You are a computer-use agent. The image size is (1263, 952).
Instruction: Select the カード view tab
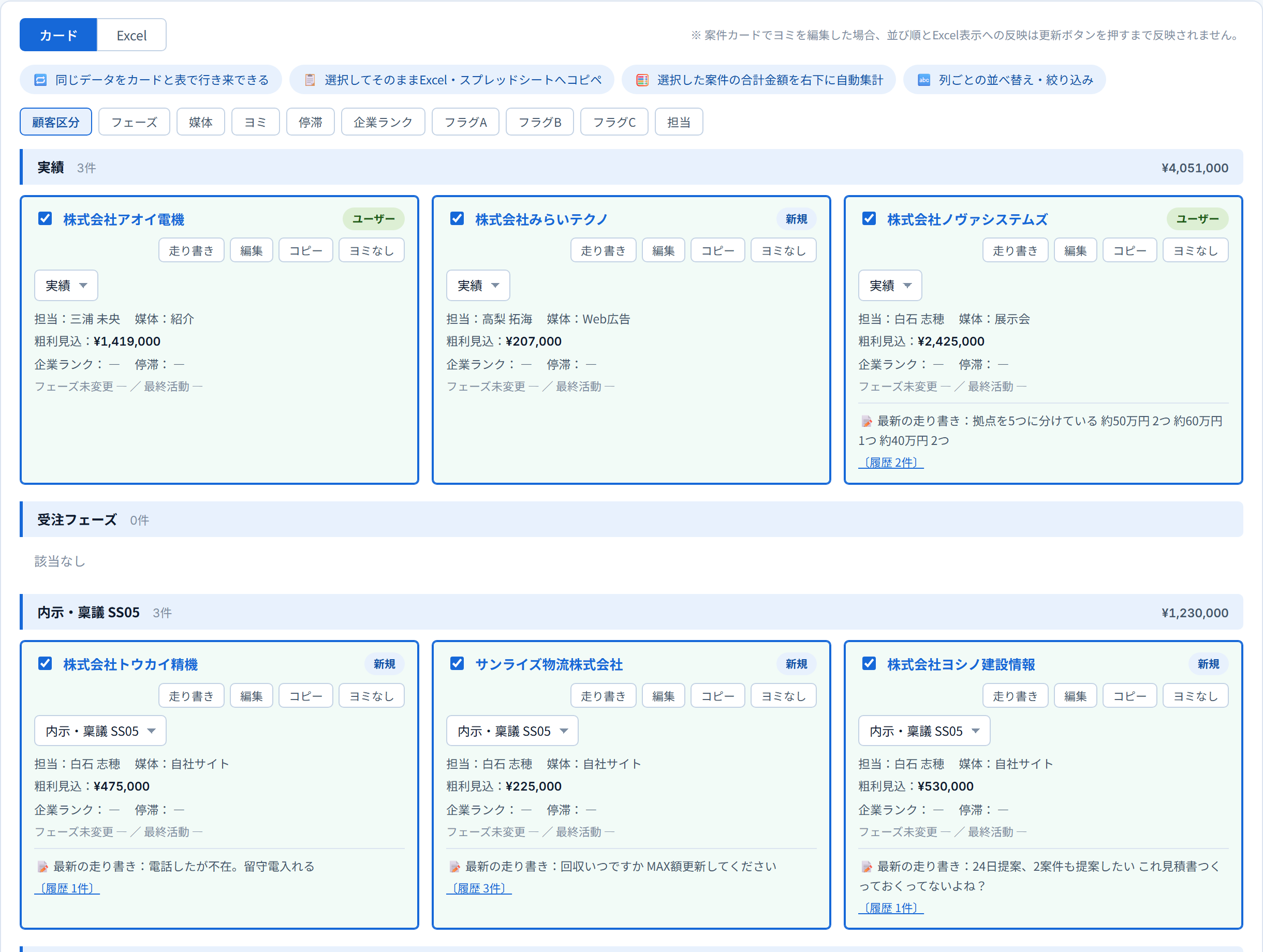tap(58, 35)
